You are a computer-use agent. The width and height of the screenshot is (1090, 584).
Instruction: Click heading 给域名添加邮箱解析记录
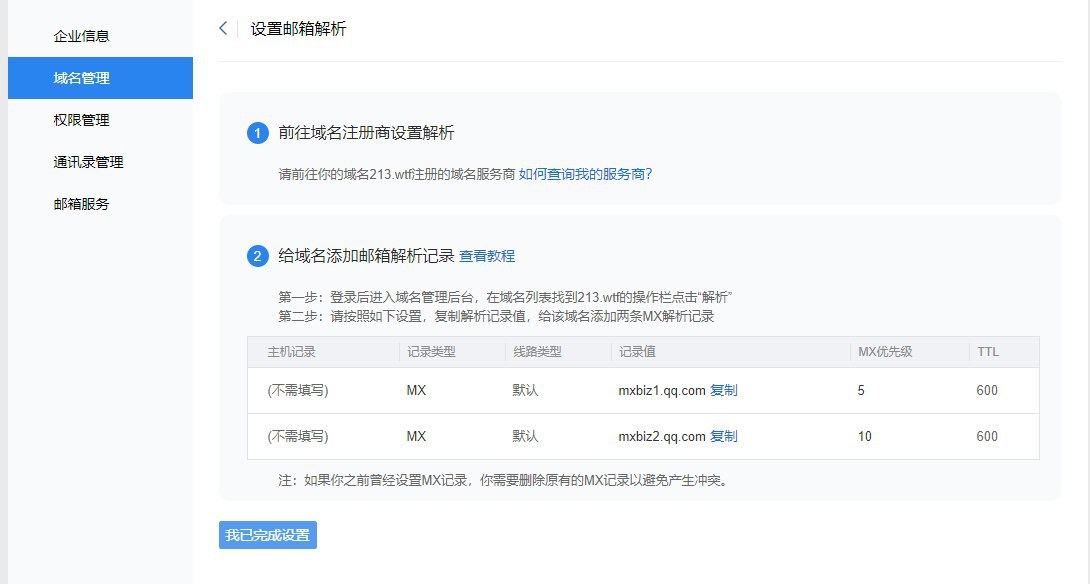click(x=366, y=256)
